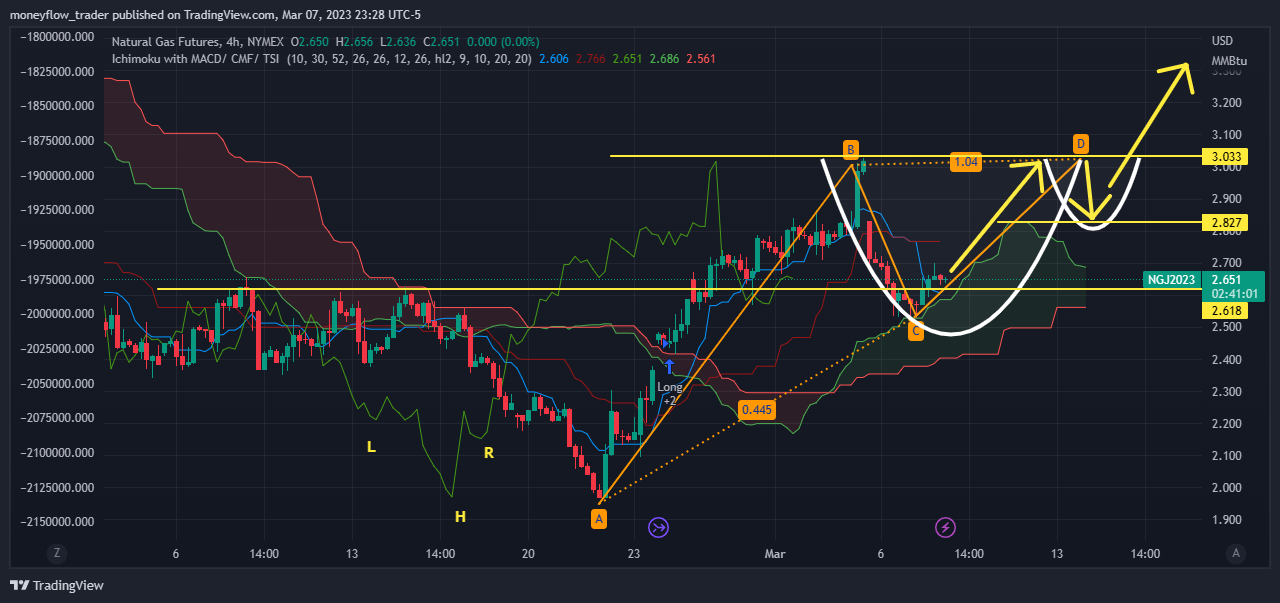Click the MMBtu unit label
This screenshot has width=1280, height=603.
tap(1229, 61)
